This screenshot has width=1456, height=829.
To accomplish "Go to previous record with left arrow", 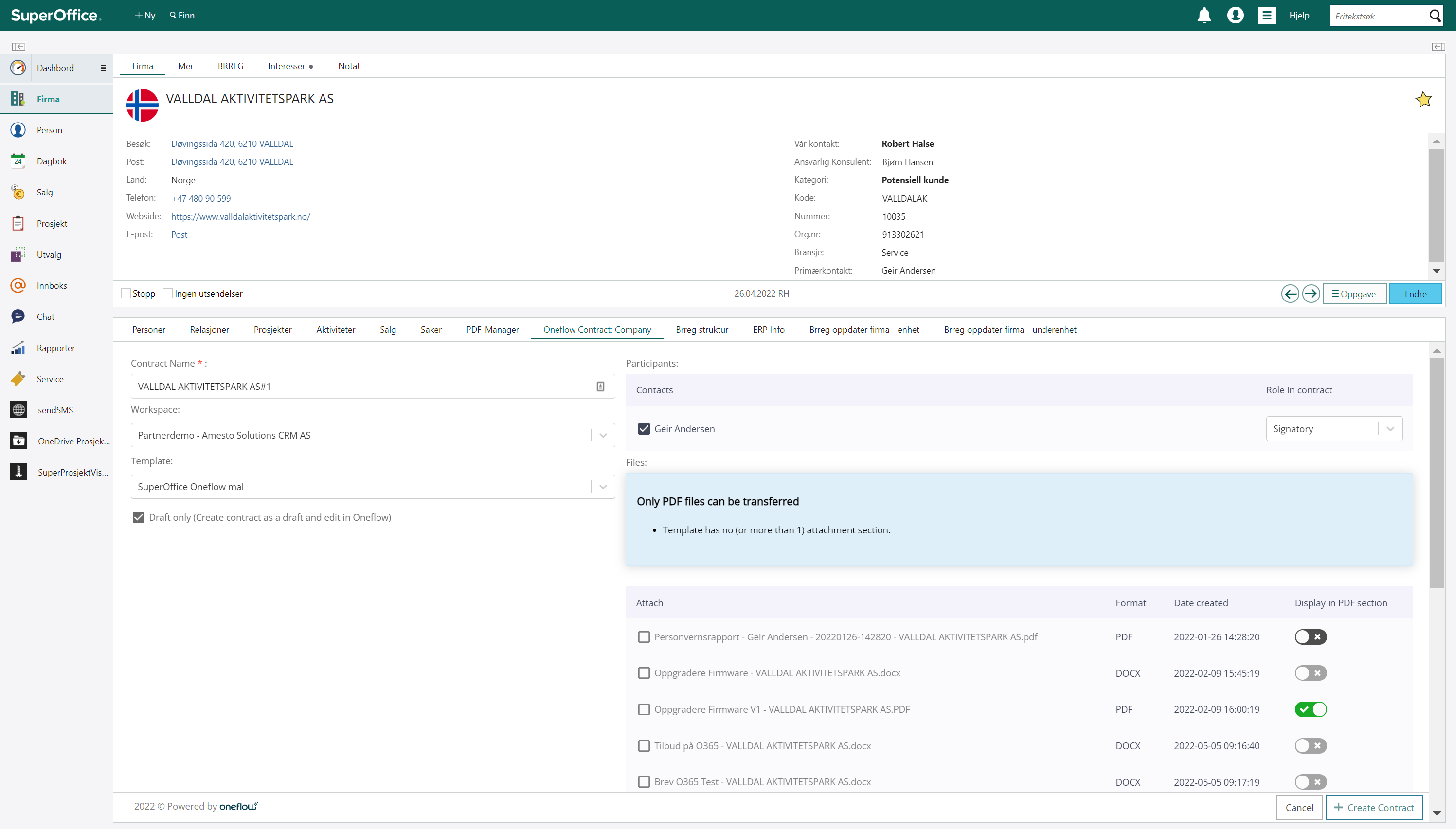I will (x=1290, y=294).
